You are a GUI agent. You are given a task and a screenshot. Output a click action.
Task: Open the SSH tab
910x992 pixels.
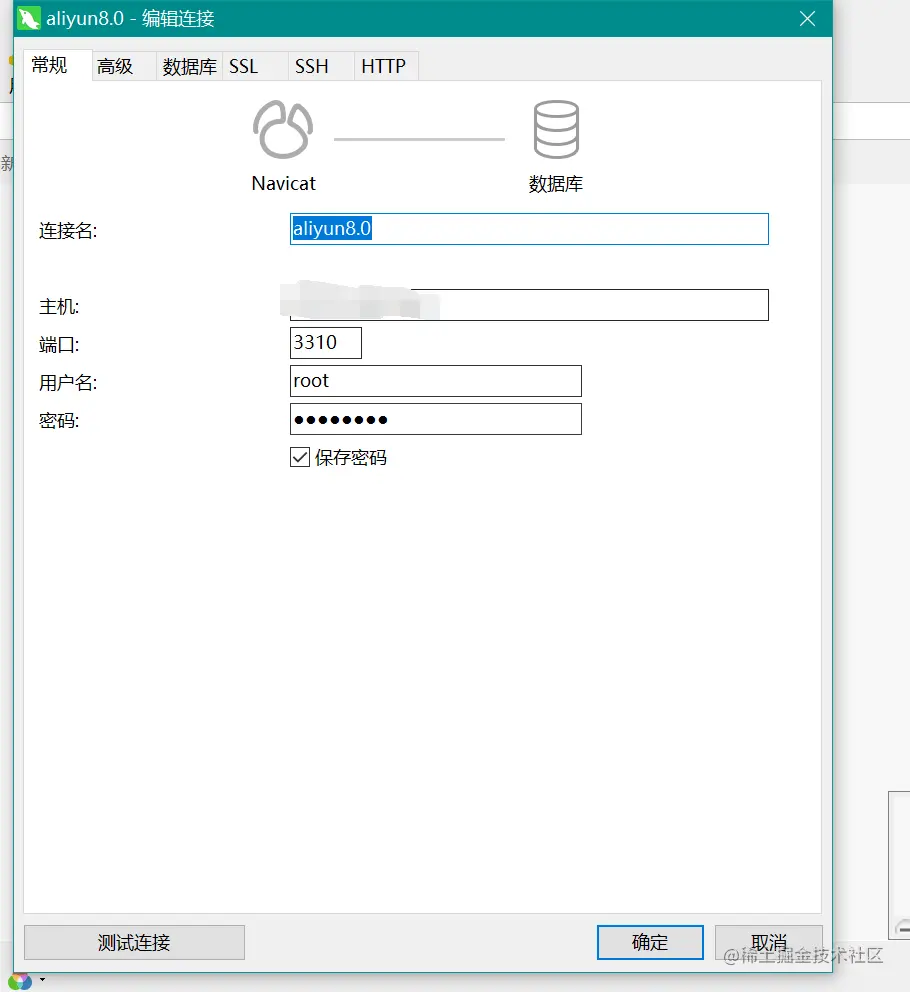(x=321, y=66)
